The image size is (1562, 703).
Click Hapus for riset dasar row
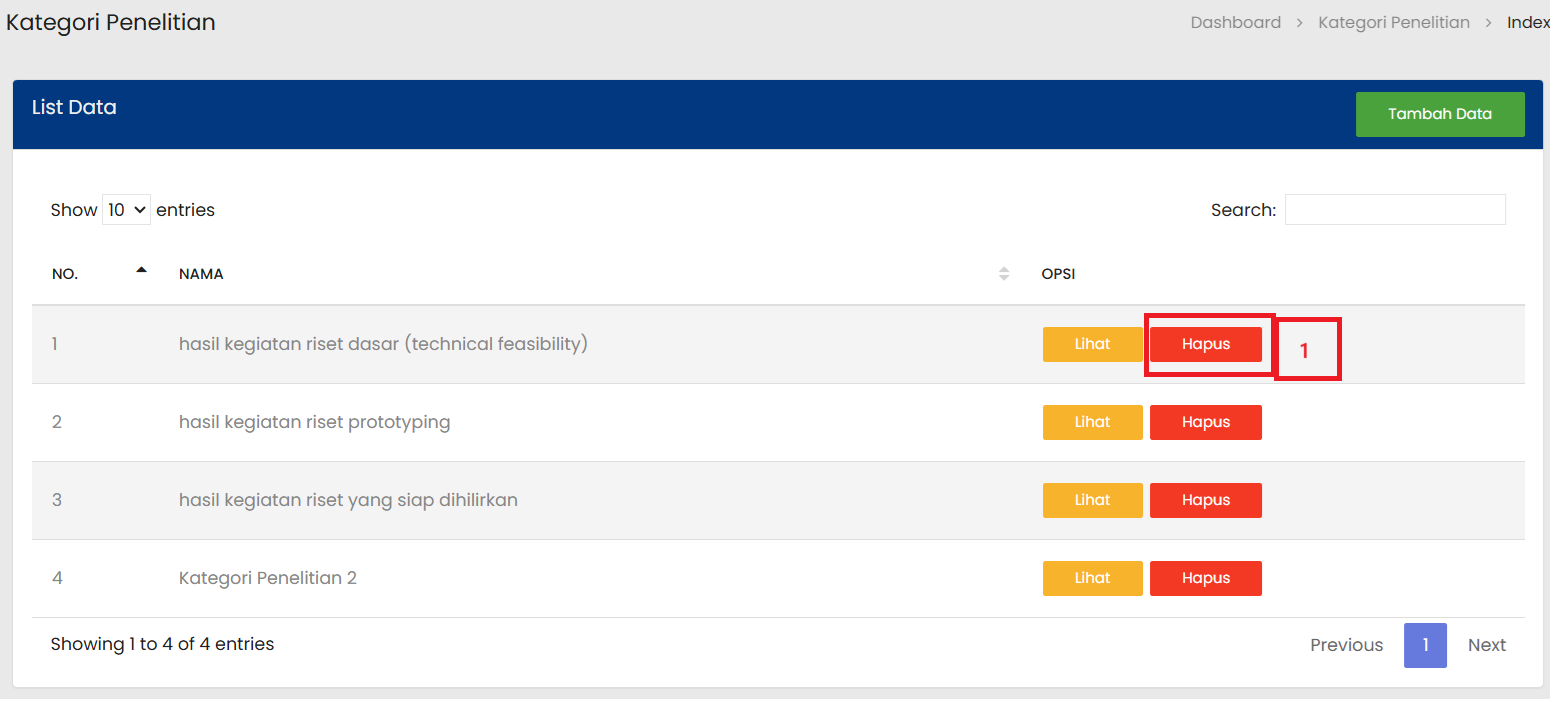[x=1205, y=344]
